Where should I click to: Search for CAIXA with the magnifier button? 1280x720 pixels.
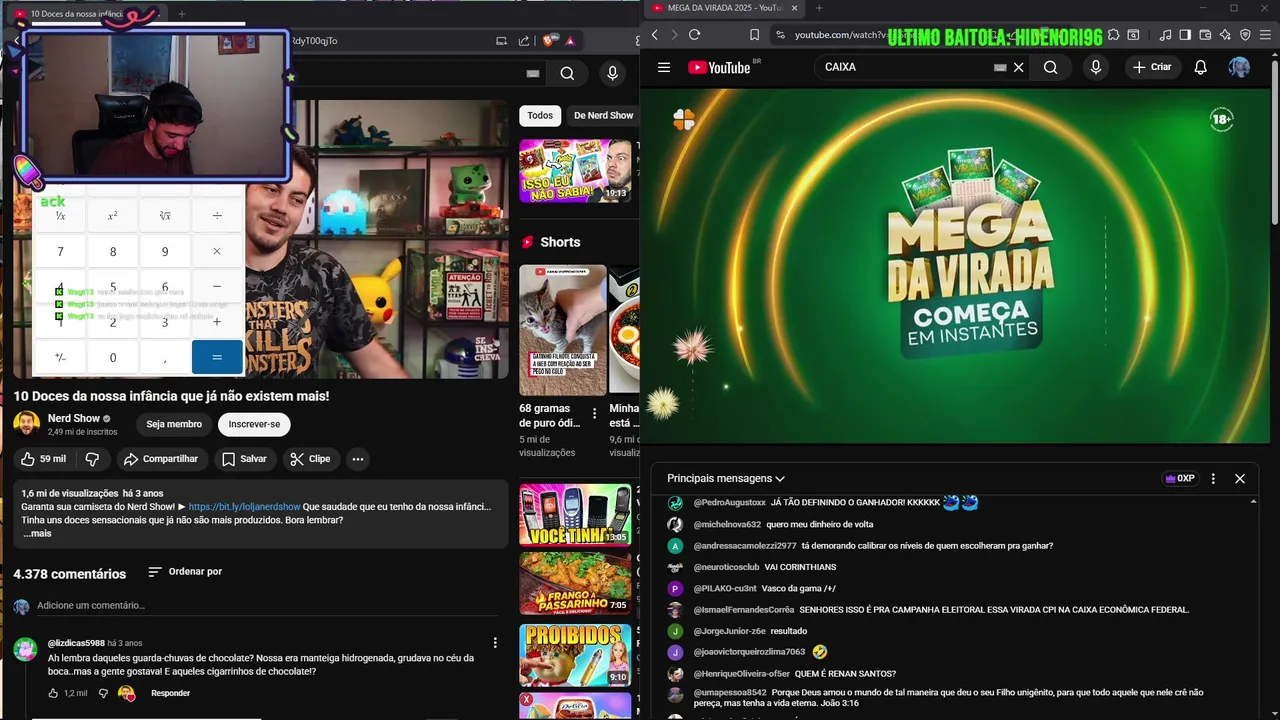coord(1050,67)
